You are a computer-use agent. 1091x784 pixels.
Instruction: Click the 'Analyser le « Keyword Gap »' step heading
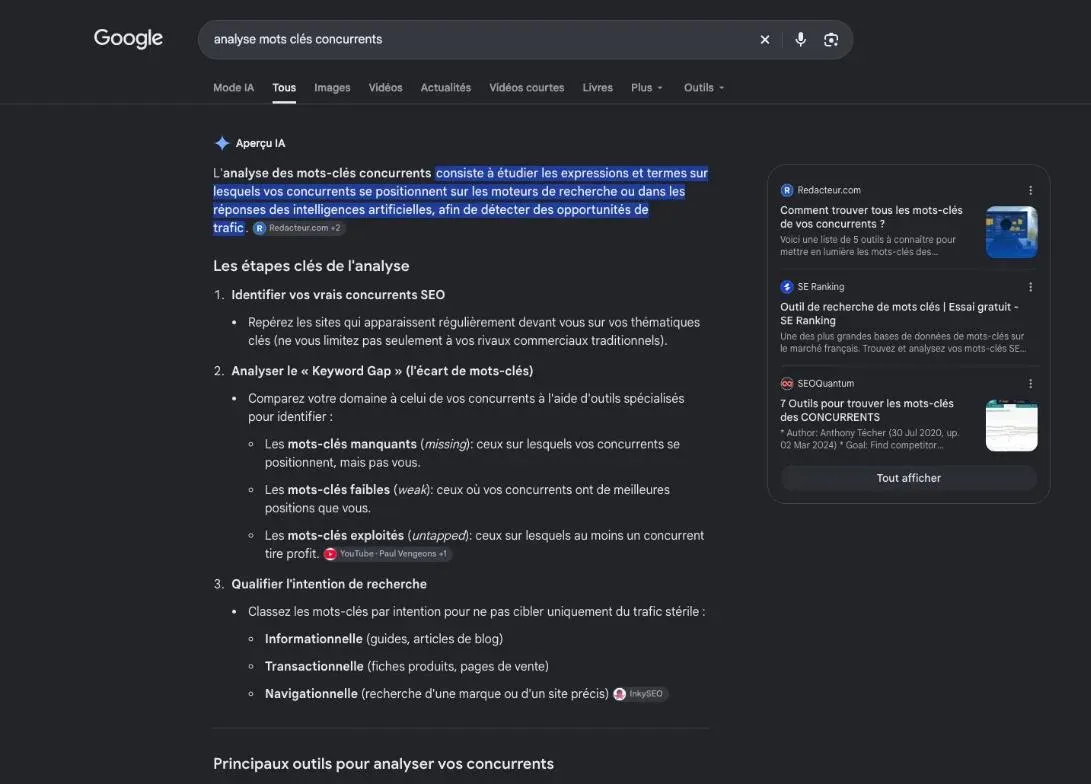(x=382, y=371)
